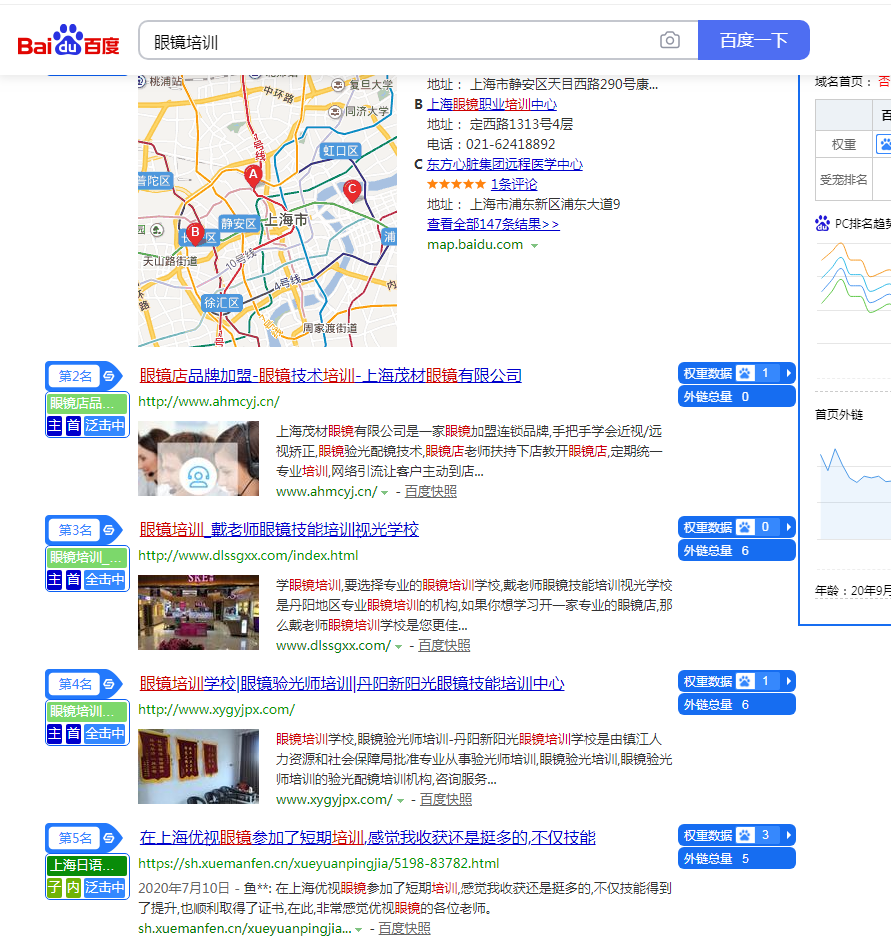The width and height of the screenshot is (891, 939).
Task: Click the http://www.dlssgxx.com/index.html URL
Action: click(x=248, y=555)
